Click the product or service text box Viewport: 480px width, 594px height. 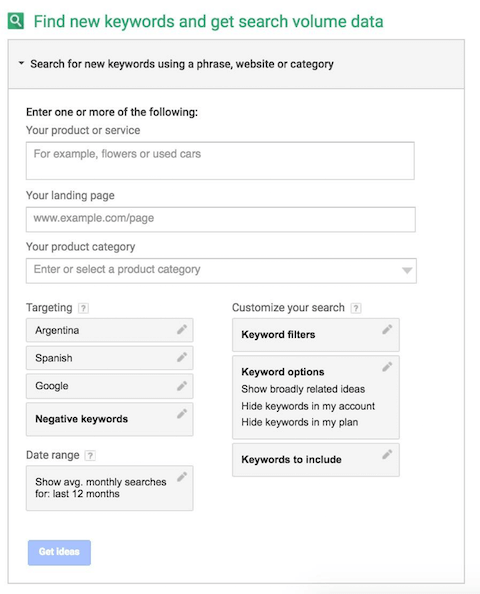[220, 161]
